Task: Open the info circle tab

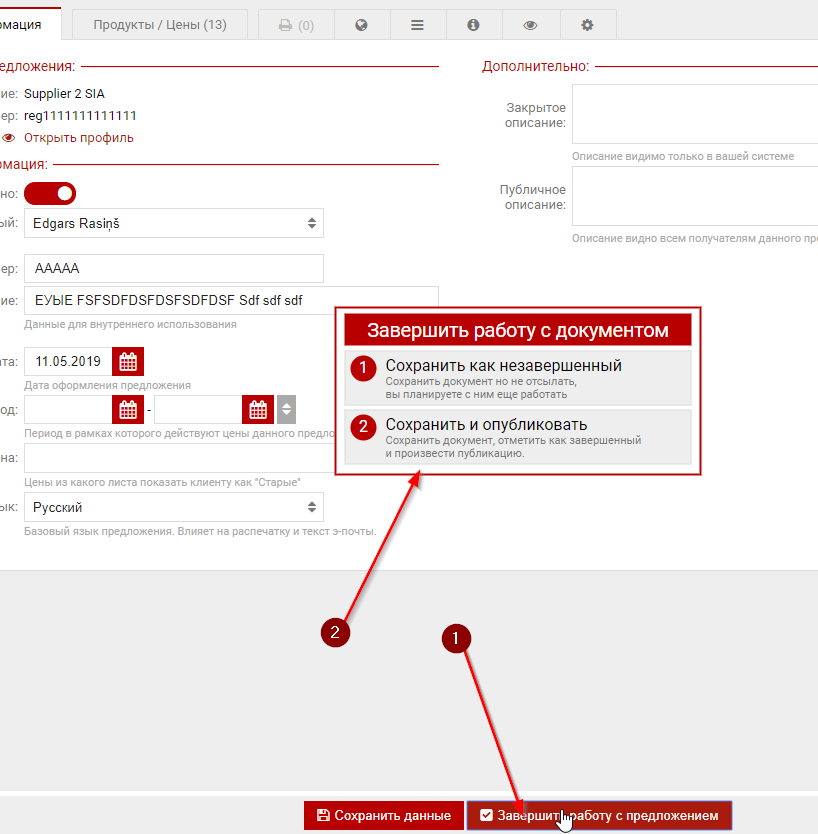Action: [x=474, y=25]
